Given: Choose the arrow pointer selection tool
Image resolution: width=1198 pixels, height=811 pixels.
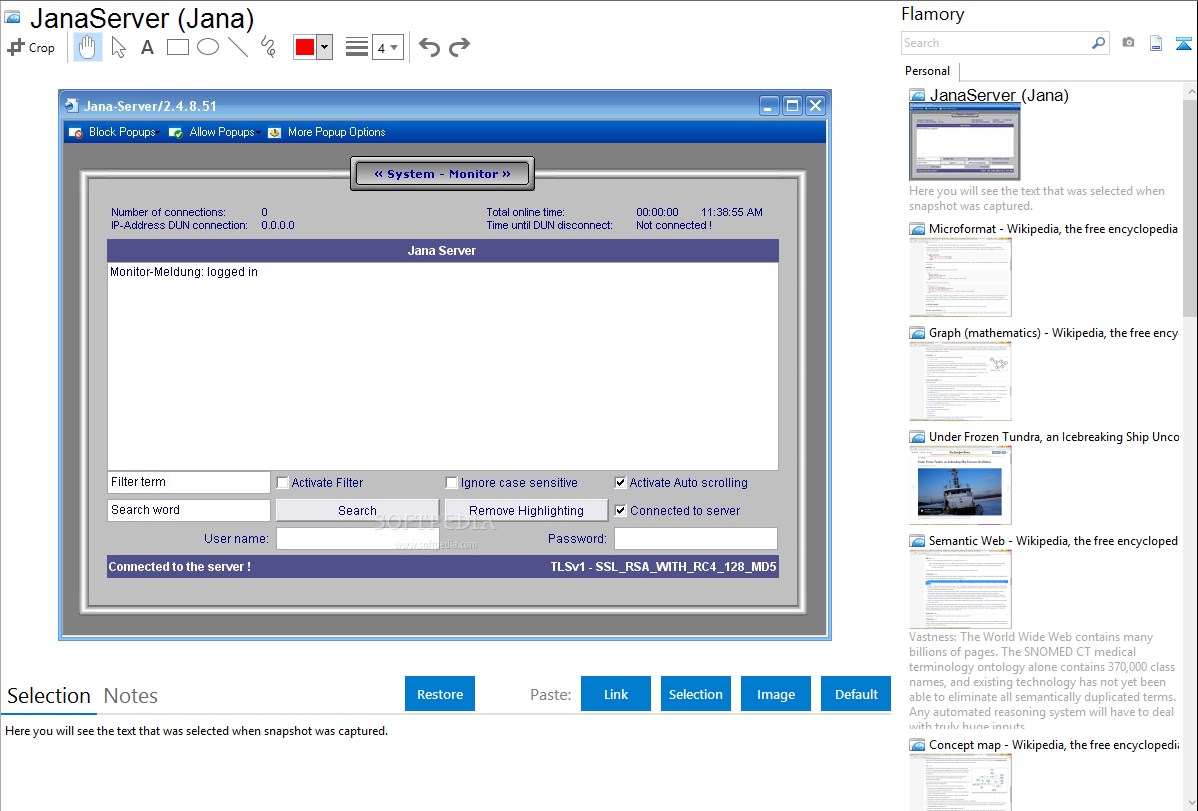Looking at the screenshot, I should 118,47.
